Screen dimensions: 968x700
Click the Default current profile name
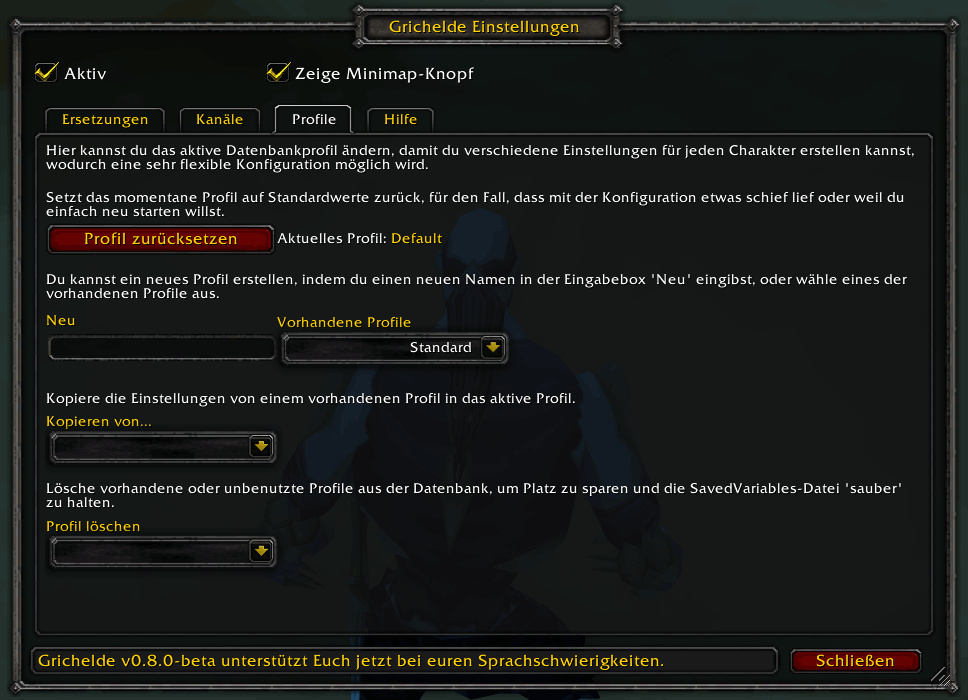point(417,238)
